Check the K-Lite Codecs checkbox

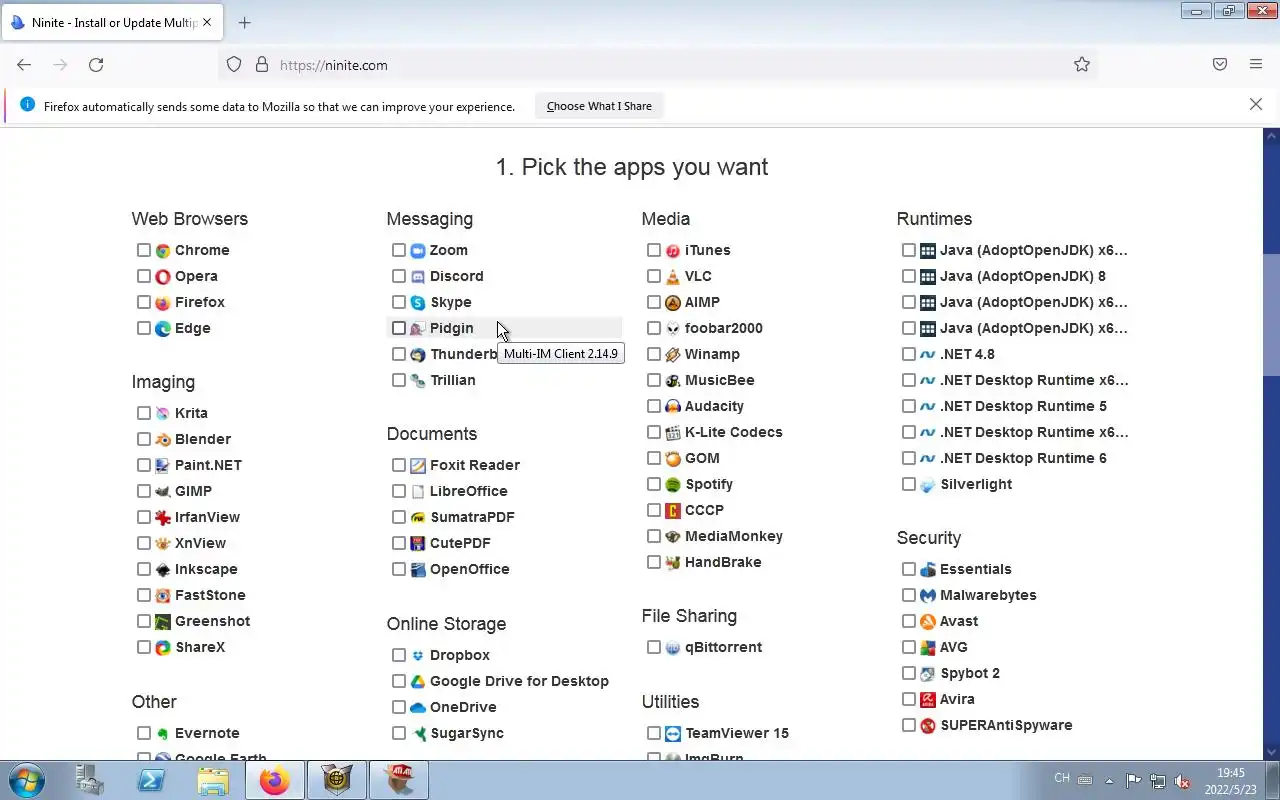654,432
